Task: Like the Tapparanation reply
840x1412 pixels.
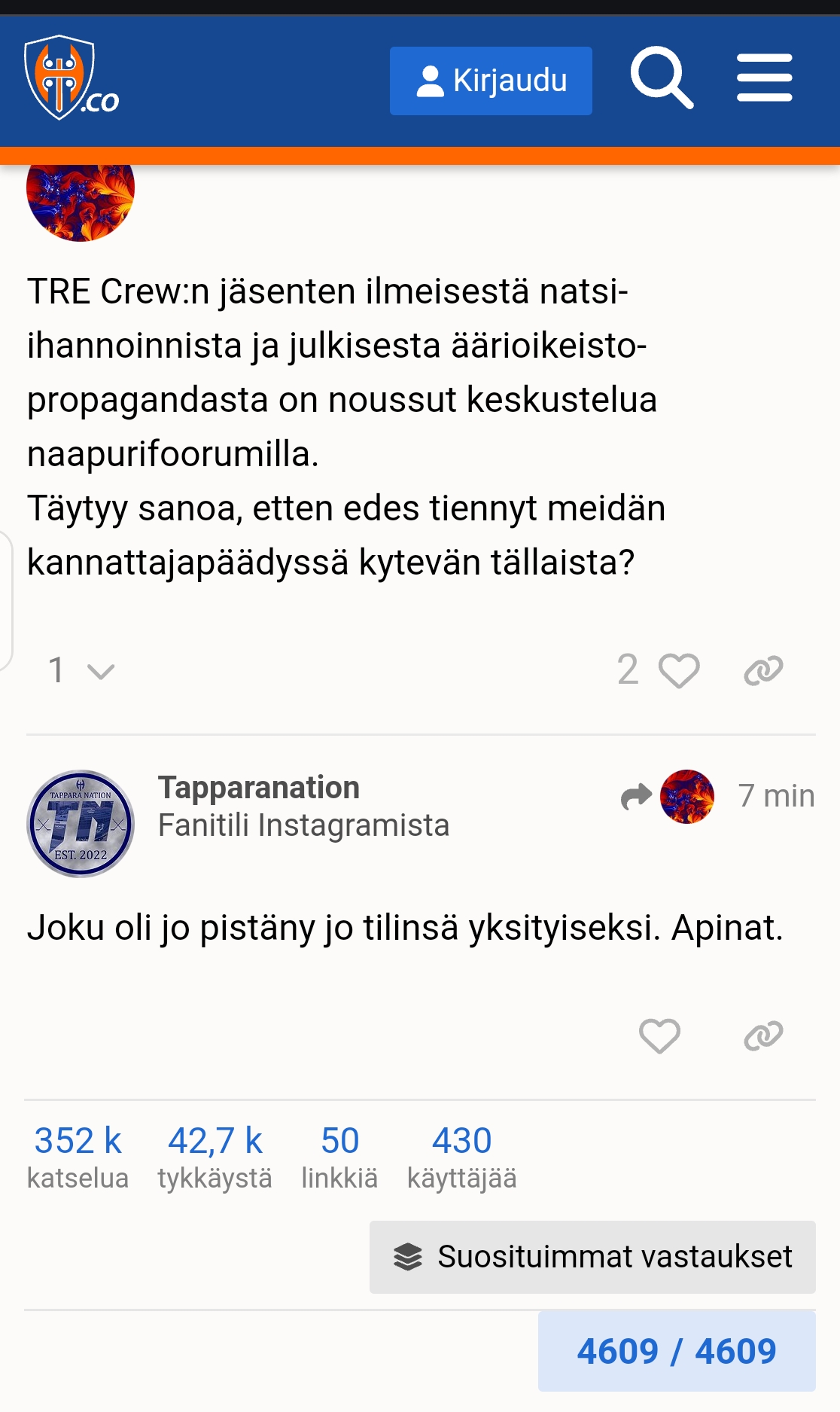Action: pos(659,1035)
